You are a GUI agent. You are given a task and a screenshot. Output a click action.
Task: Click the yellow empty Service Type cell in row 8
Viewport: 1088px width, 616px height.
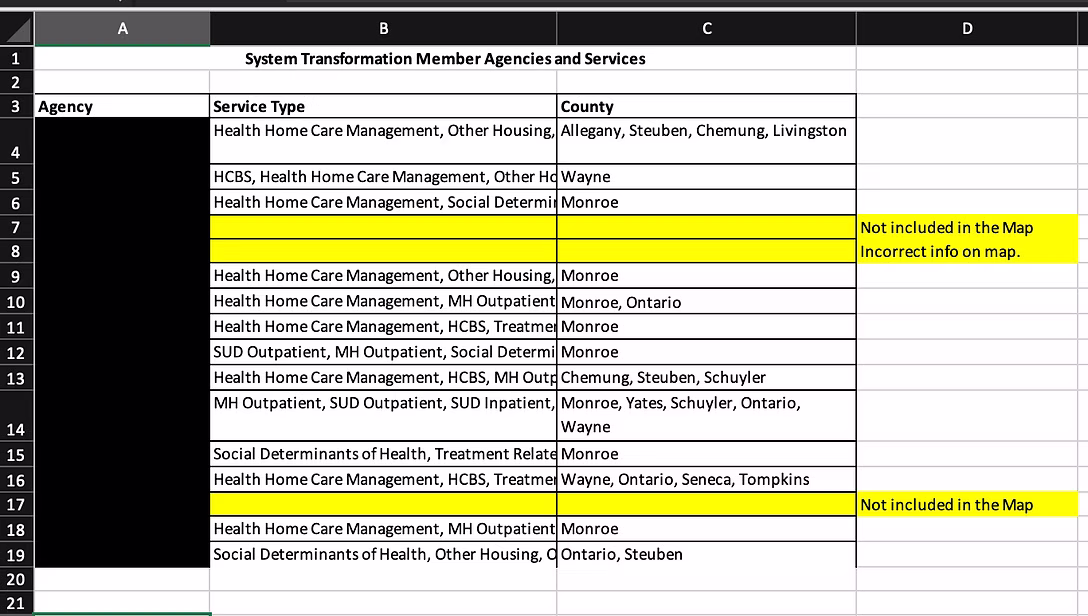point(384,252)
